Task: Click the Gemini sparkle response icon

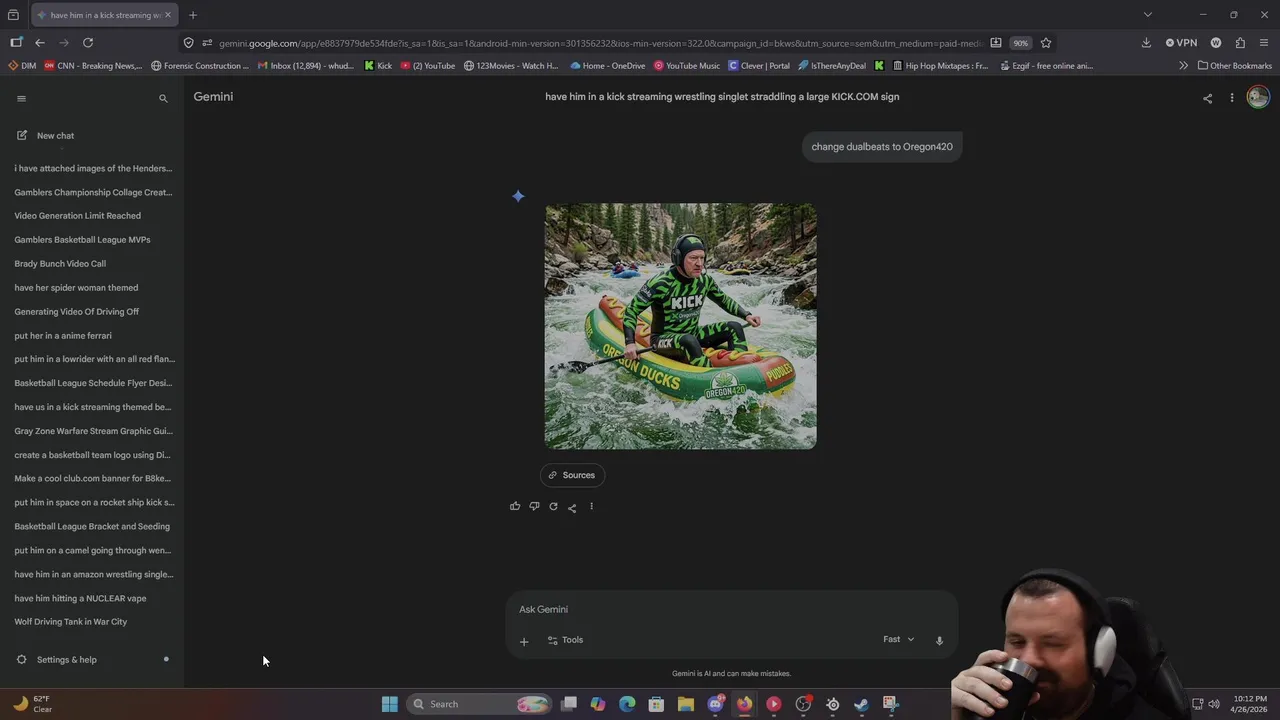Action: point(518,196)
